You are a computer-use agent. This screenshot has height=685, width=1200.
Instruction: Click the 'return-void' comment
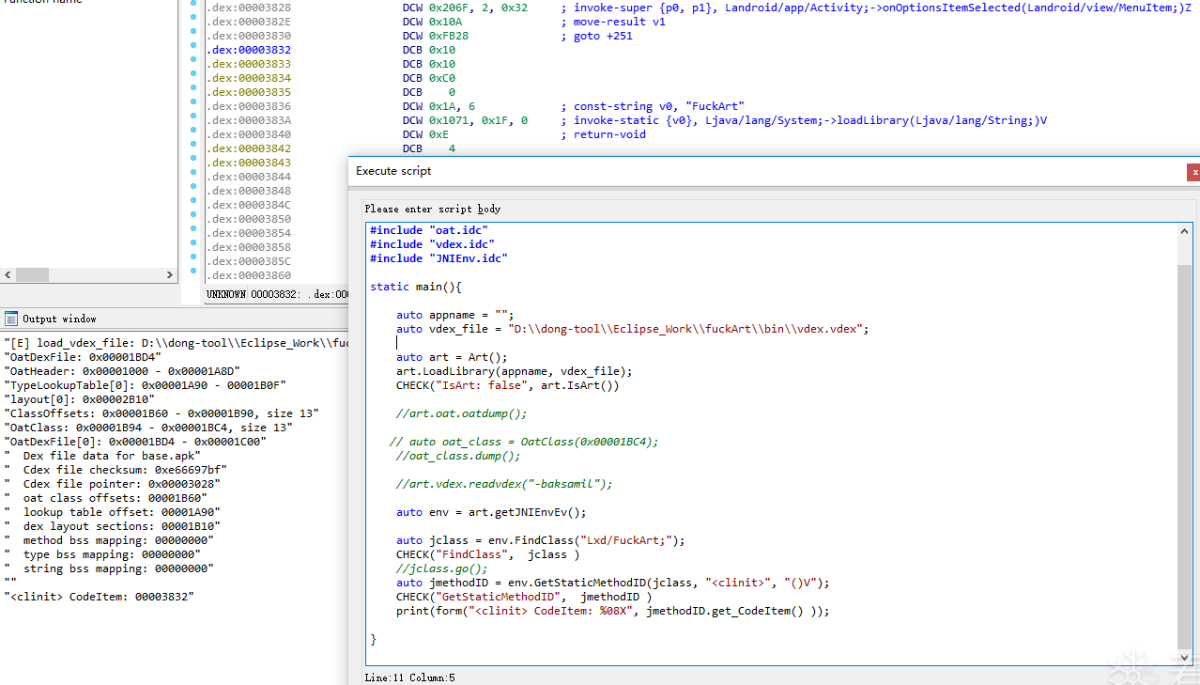tap(603, 134)
